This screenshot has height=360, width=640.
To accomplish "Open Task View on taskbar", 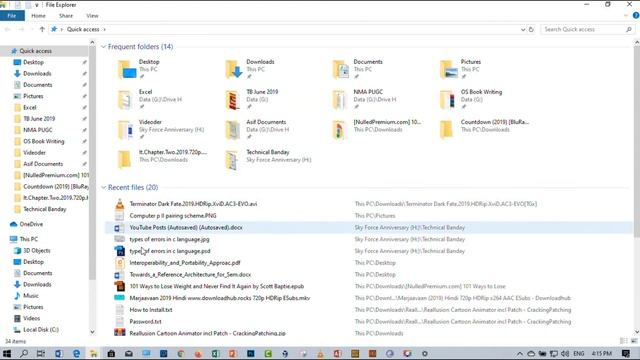I will (41, 353).
